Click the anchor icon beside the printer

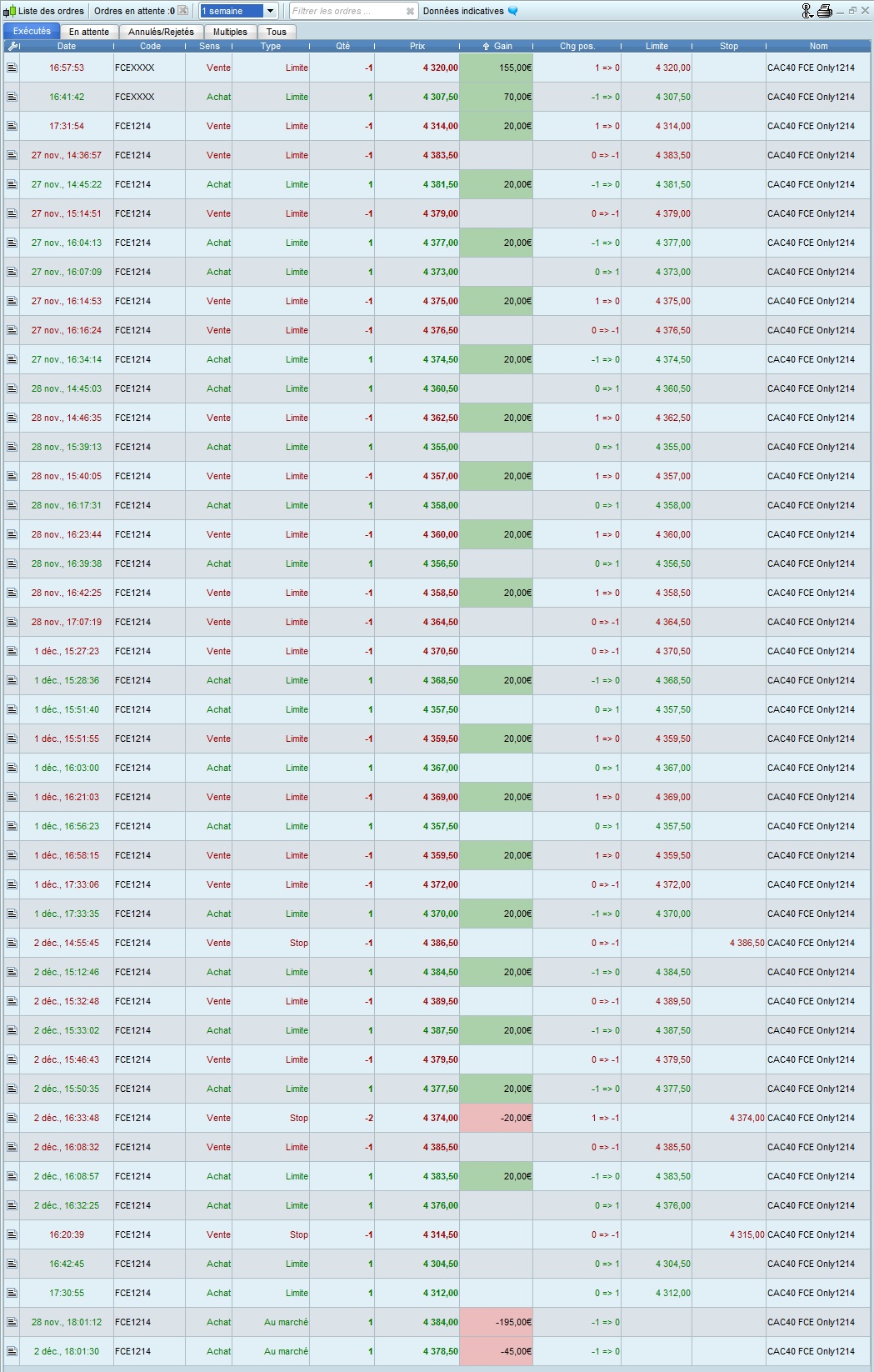807,11
